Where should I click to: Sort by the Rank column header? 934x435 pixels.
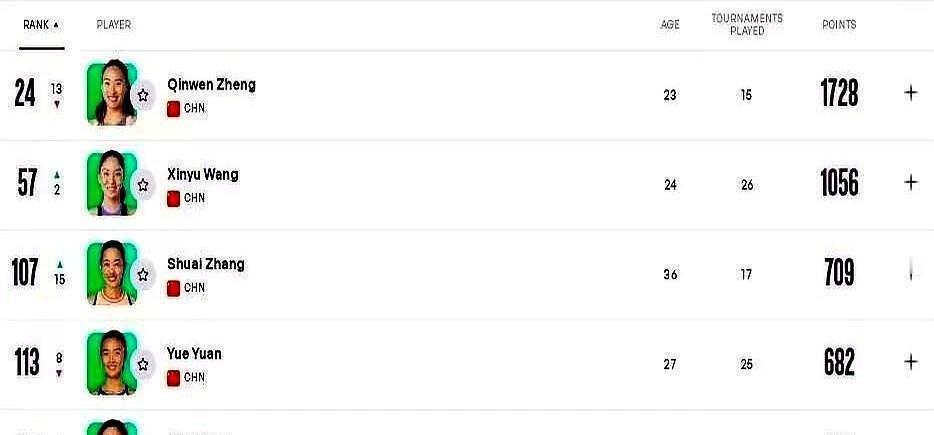[36, 25]
